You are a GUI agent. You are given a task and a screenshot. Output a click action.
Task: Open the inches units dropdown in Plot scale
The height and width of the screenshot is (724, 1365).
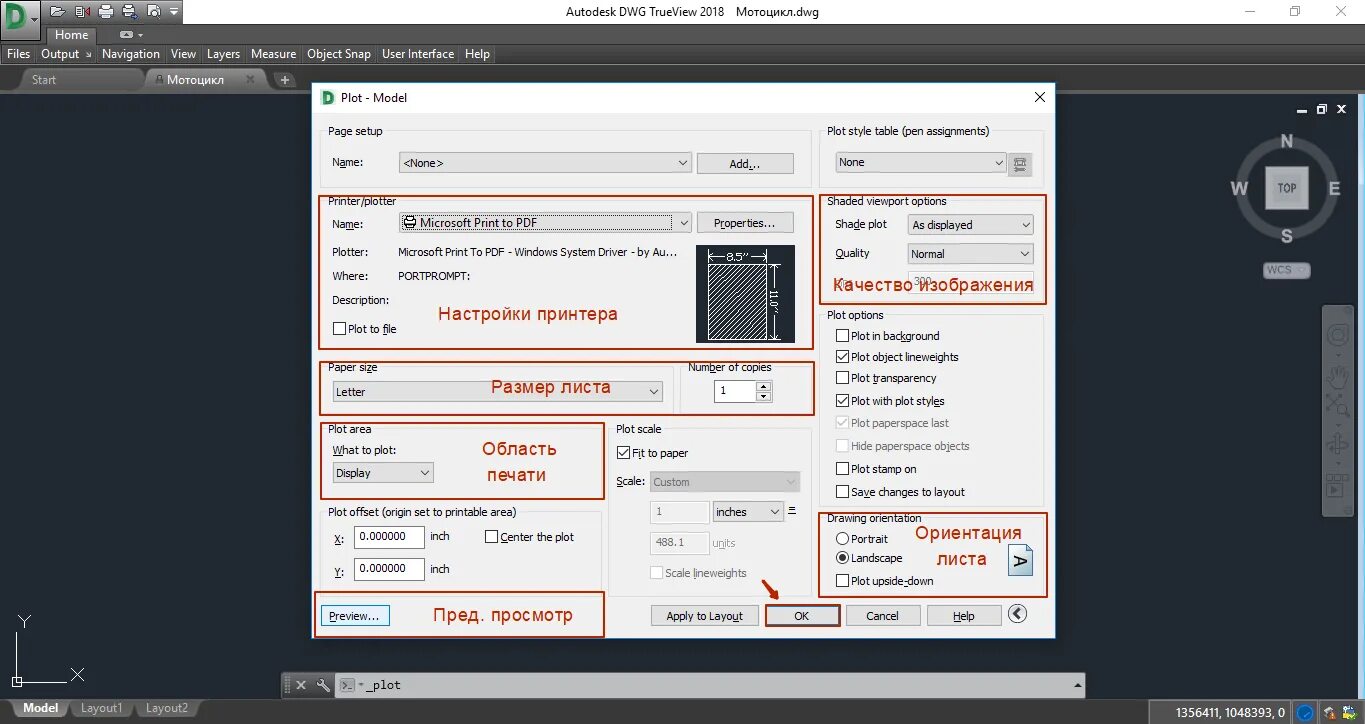click(748, 512)
